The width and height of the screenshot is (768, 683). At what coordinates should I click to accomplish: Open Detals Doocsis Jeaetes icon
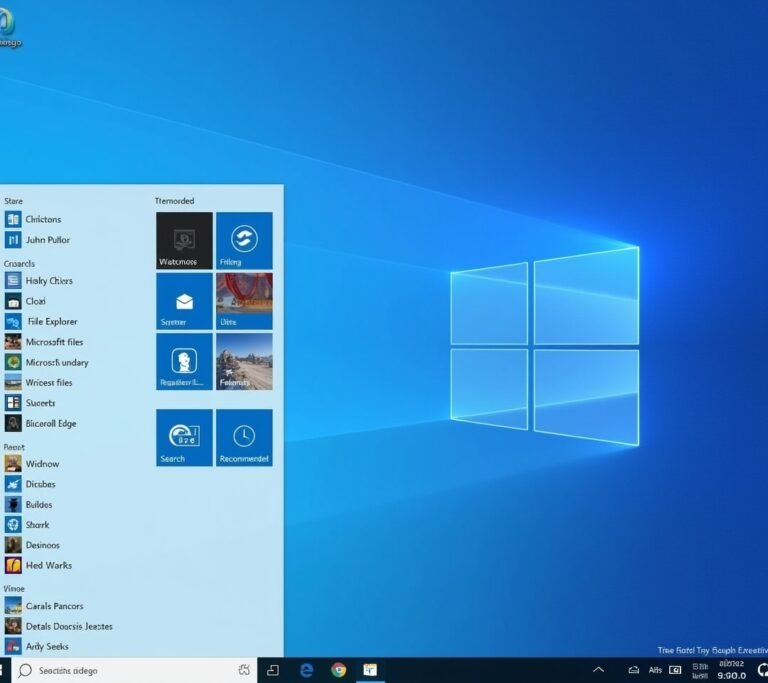[x=13, y=626]
